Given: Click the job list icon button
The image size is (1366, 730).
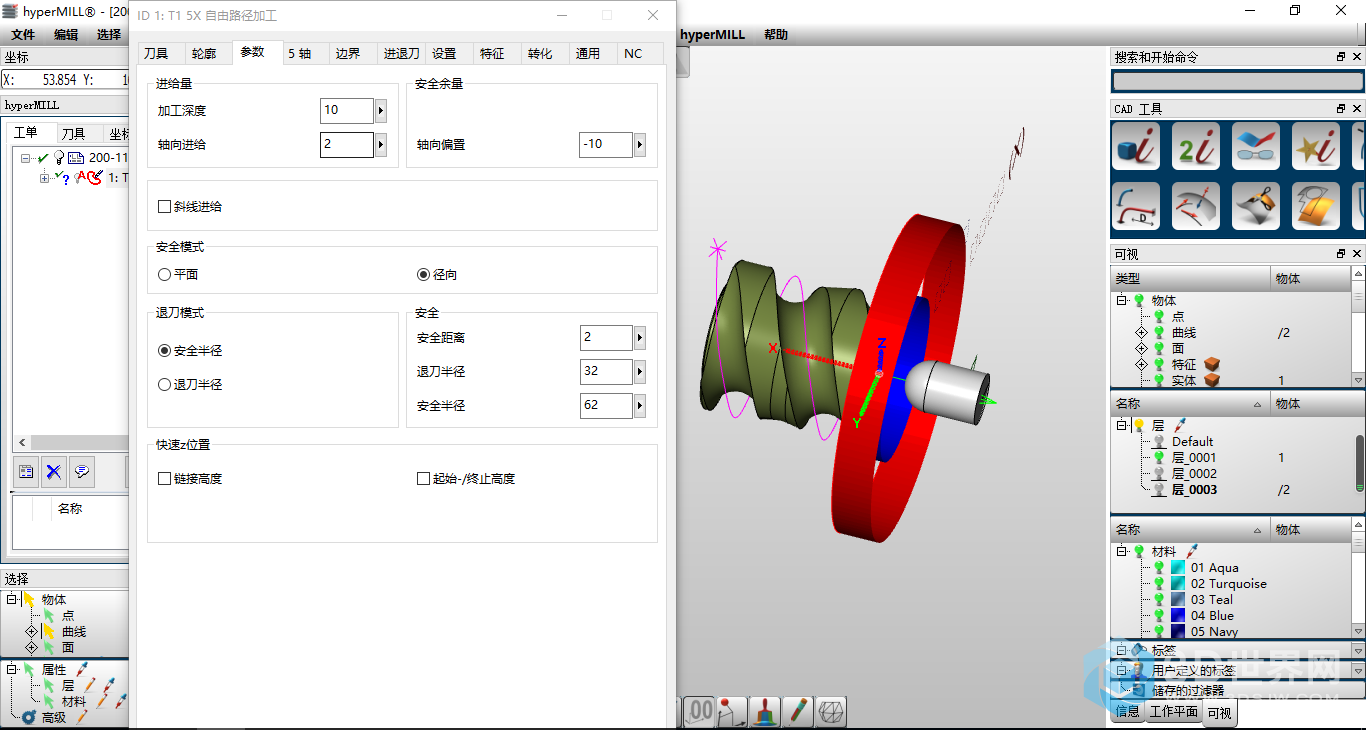Looking at the screenshot, I should coord(26,471).
